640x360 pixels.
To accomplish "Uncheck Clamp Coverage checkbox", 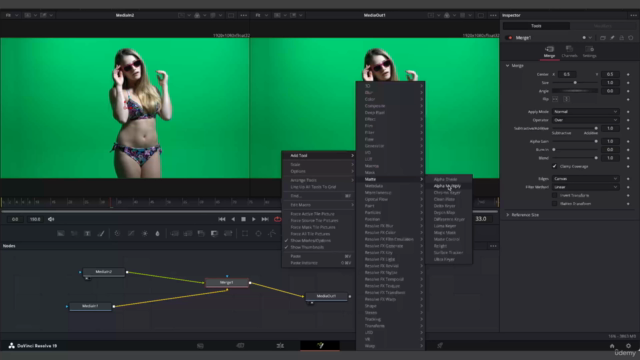I will pos(554,166).
